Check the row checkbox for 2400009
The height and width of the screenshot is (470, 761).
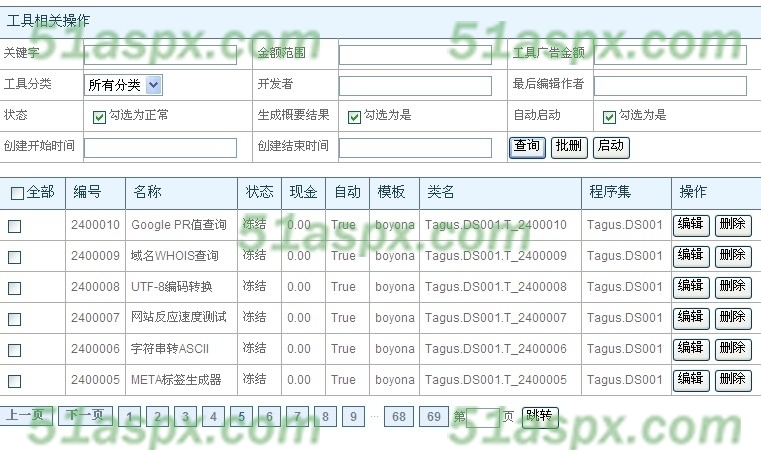click(15, 257)
